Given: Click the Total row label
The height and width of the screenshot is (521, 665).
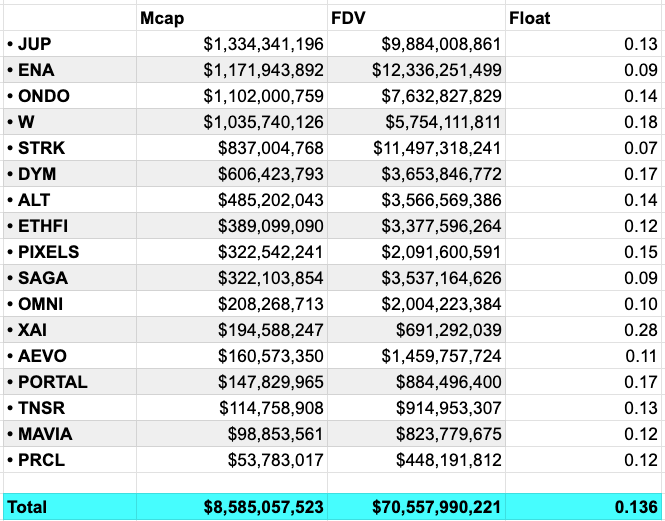Looking at the screenshot, I should (26, 507).
